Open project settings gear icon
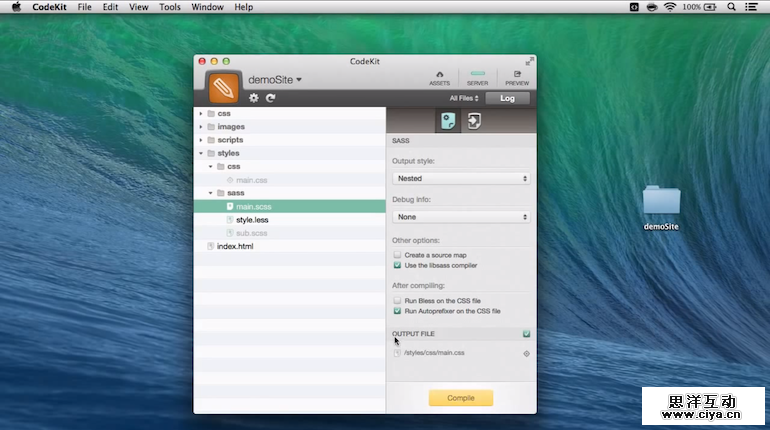 [254, 98]
